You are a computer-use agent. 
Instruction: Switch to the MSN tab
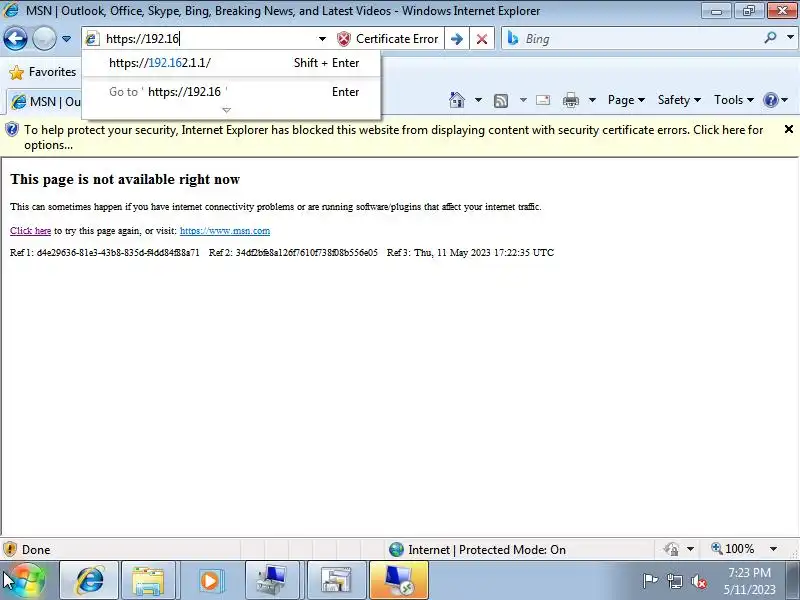tap(45, 102)
